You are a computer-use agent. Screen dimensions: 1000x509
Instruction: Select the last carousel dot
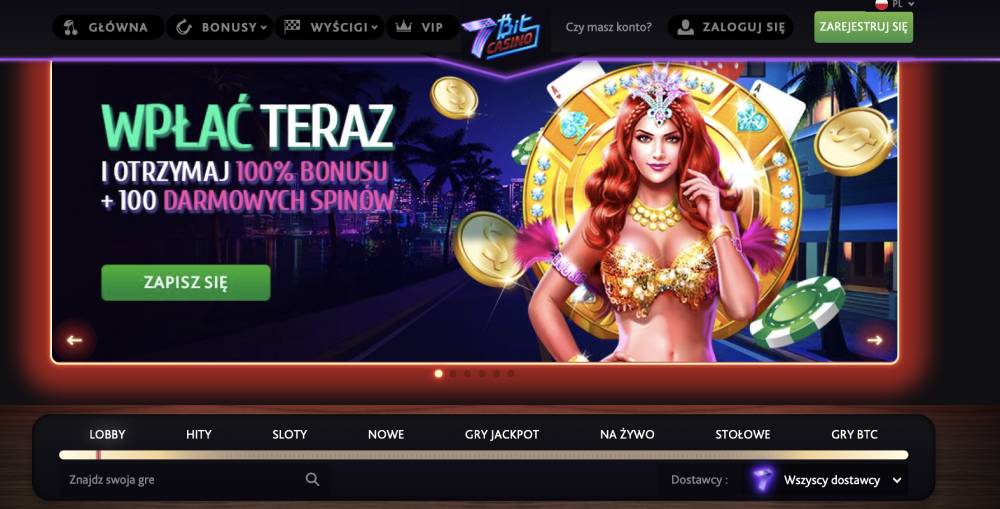click(511, 374)
